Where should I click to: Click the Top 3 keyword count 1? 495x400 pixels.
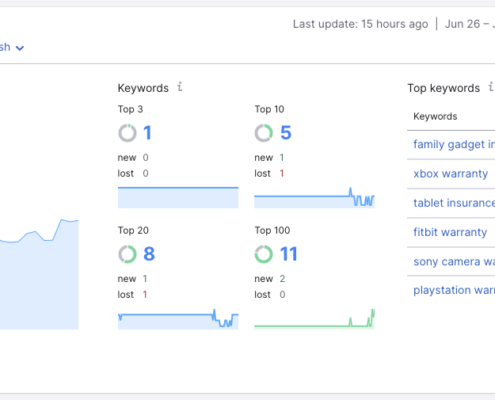click(x=147, y=133)
